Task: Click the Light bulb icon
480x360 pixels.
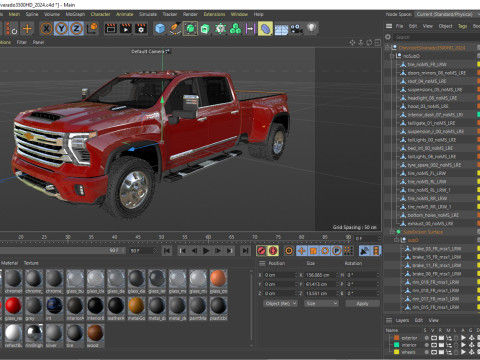Action: click(311, 28)
